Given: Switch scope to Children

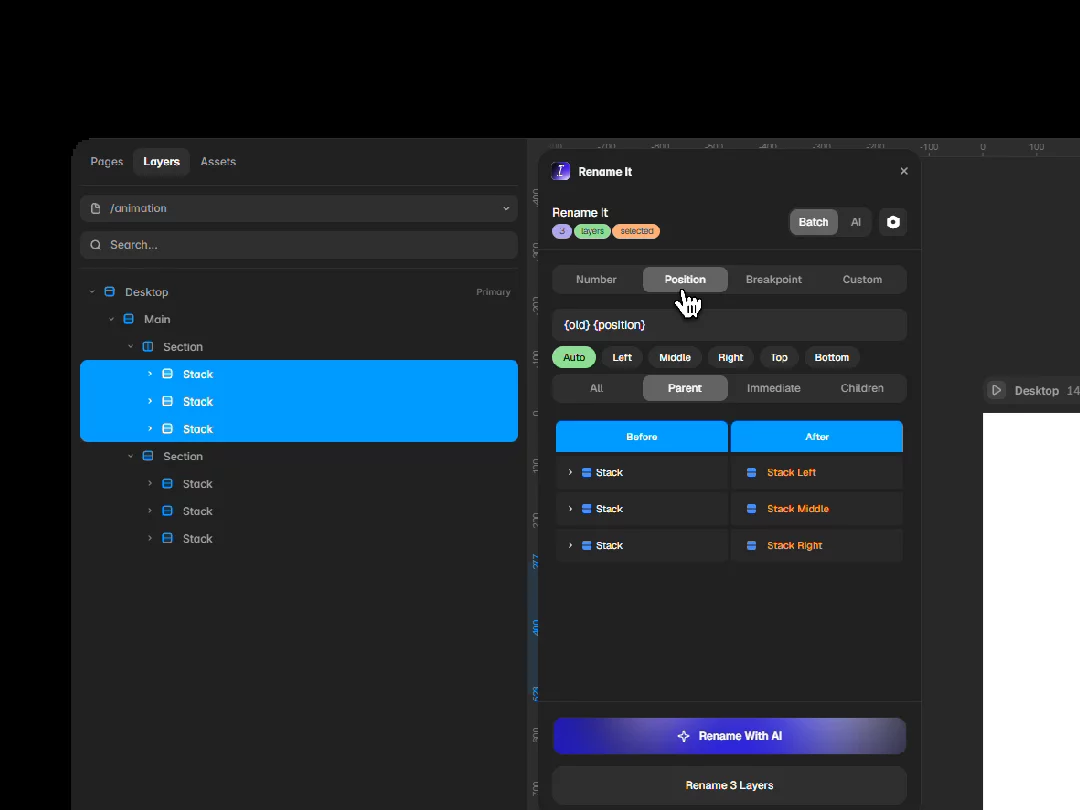Looking at the screenshot, I should point(862,388).
